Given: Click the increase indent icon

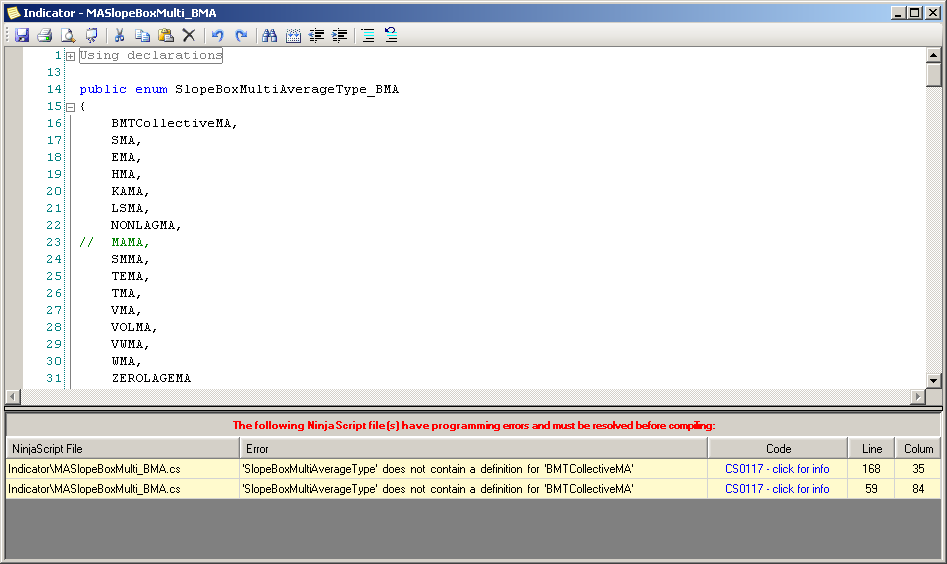Looking at the screenshot, I should pyautogui.click(x=340, y=36).
